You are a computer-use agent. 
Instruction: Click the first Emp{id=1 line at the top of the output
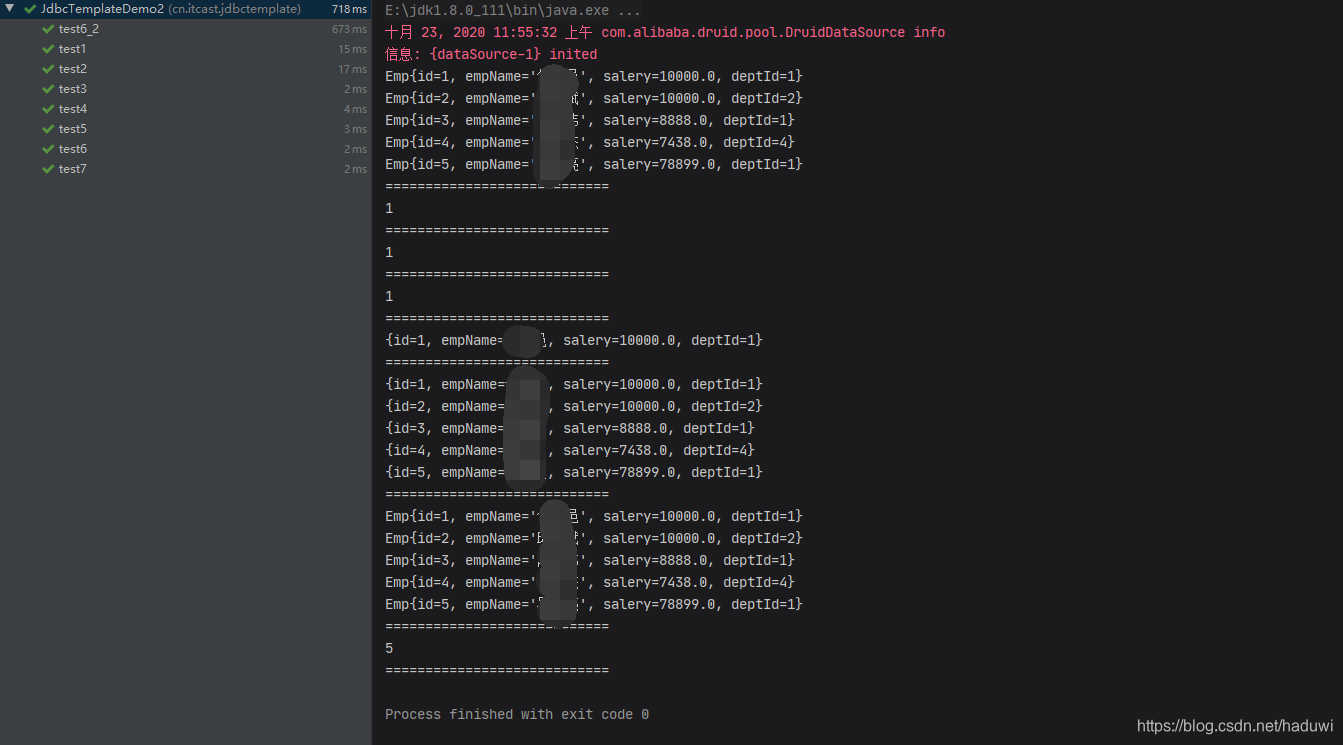pos(594,76)
